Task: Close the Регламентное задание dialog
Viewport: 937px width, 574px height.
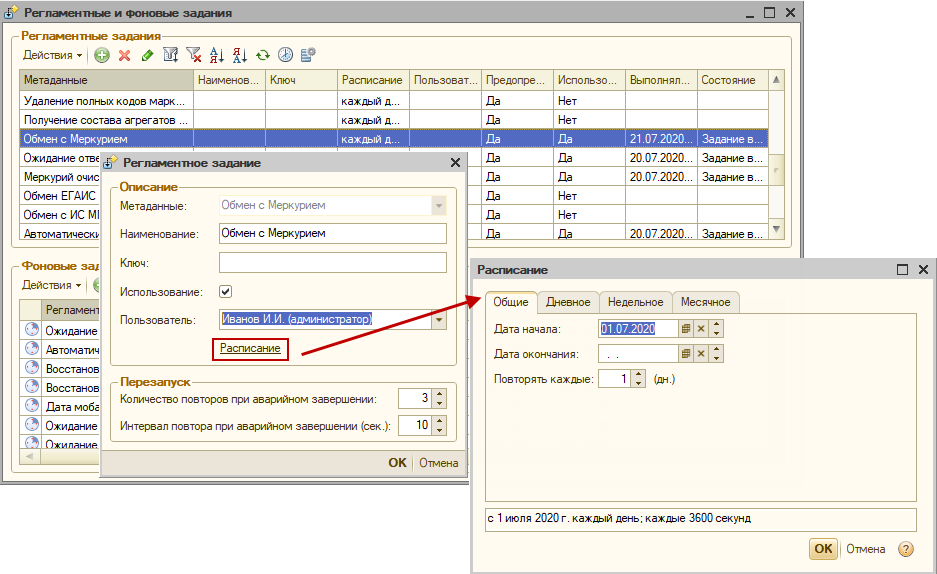Action: click(455, 162)
